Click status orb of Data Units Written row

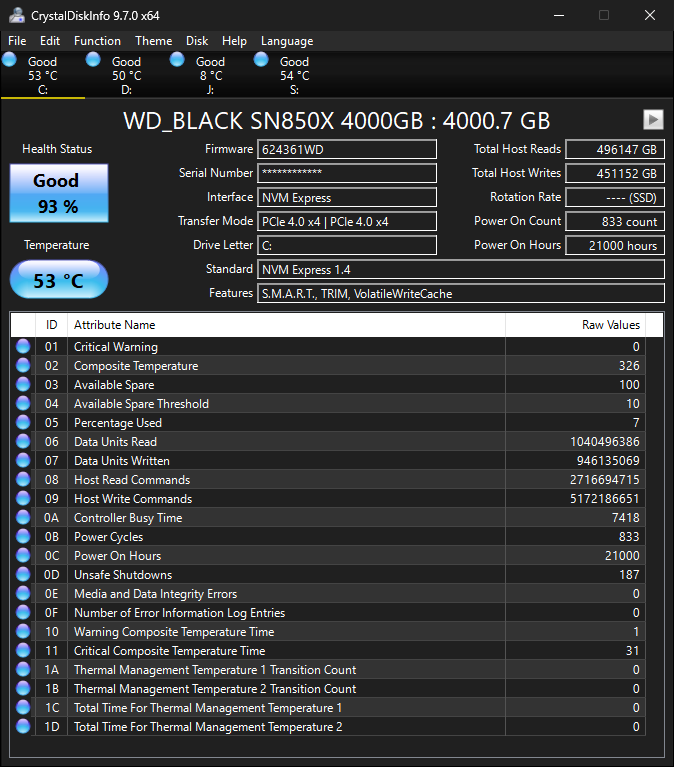(23, 460)
